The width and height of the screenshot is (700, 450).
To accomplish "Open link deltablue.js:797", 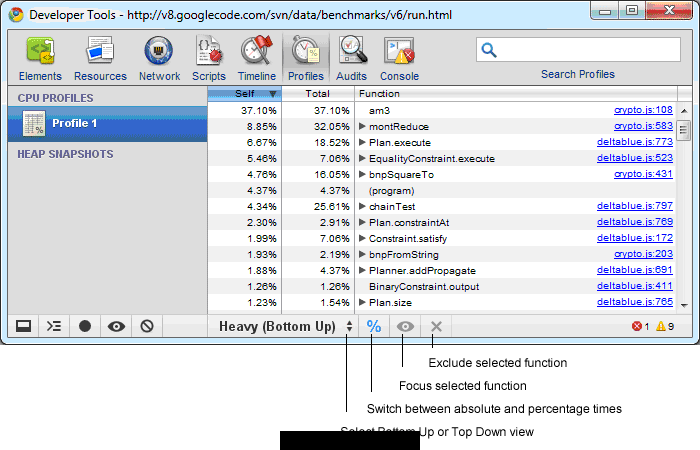I will (635, 206).
